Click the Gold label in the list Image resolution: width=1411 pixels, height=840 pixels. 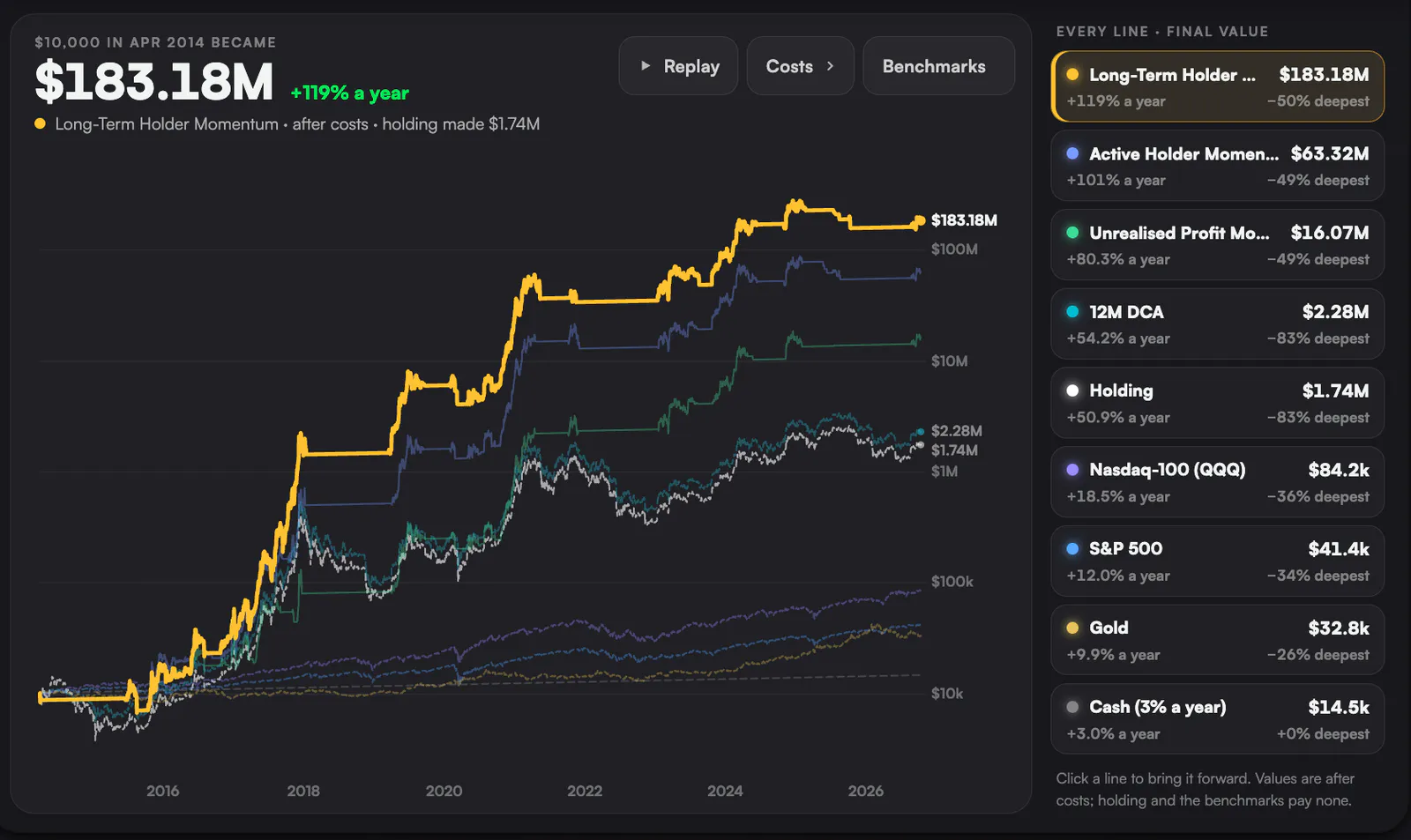pos(1109,628)
